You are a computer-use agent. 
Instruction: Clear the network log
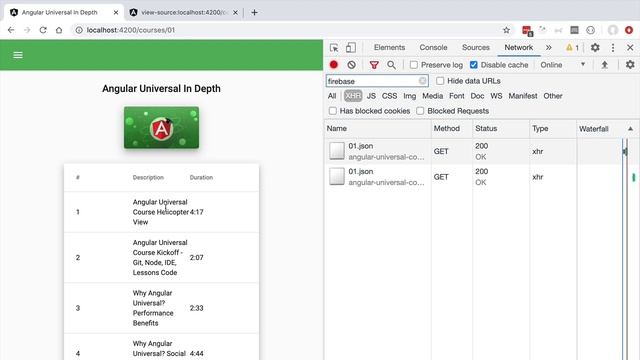coord(351,65)
